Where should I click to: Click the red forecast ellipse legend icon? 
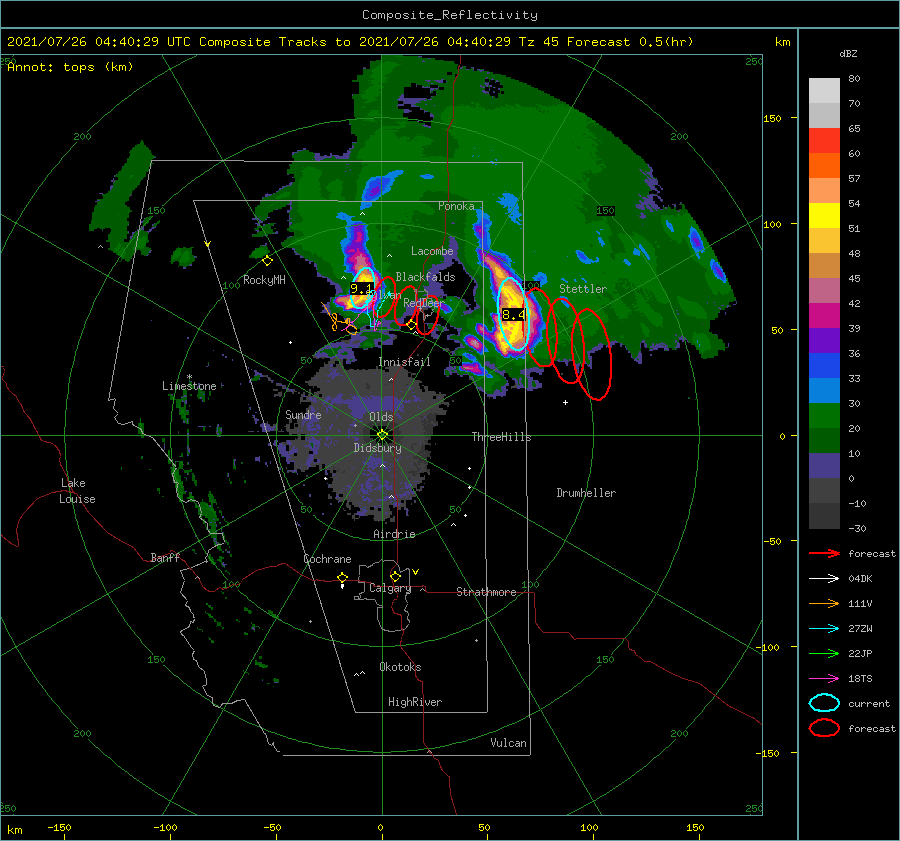824,728
